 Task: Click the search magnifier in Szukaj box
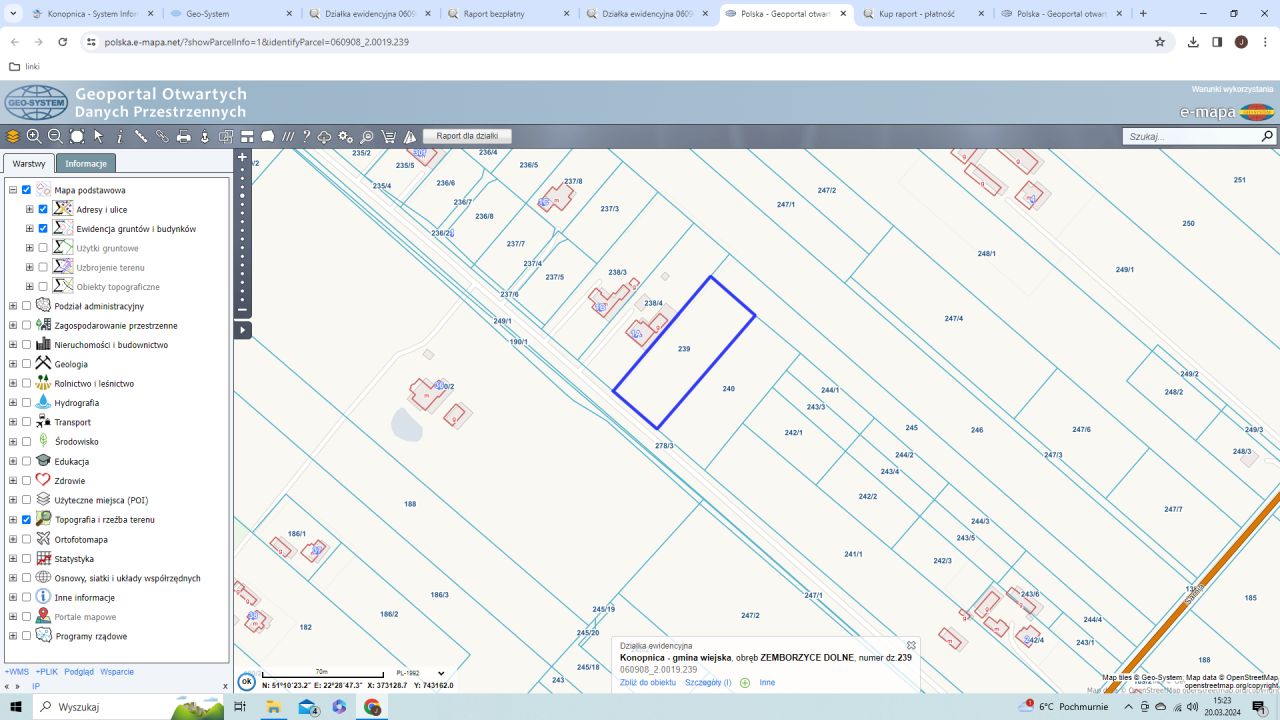(1267, 136)
